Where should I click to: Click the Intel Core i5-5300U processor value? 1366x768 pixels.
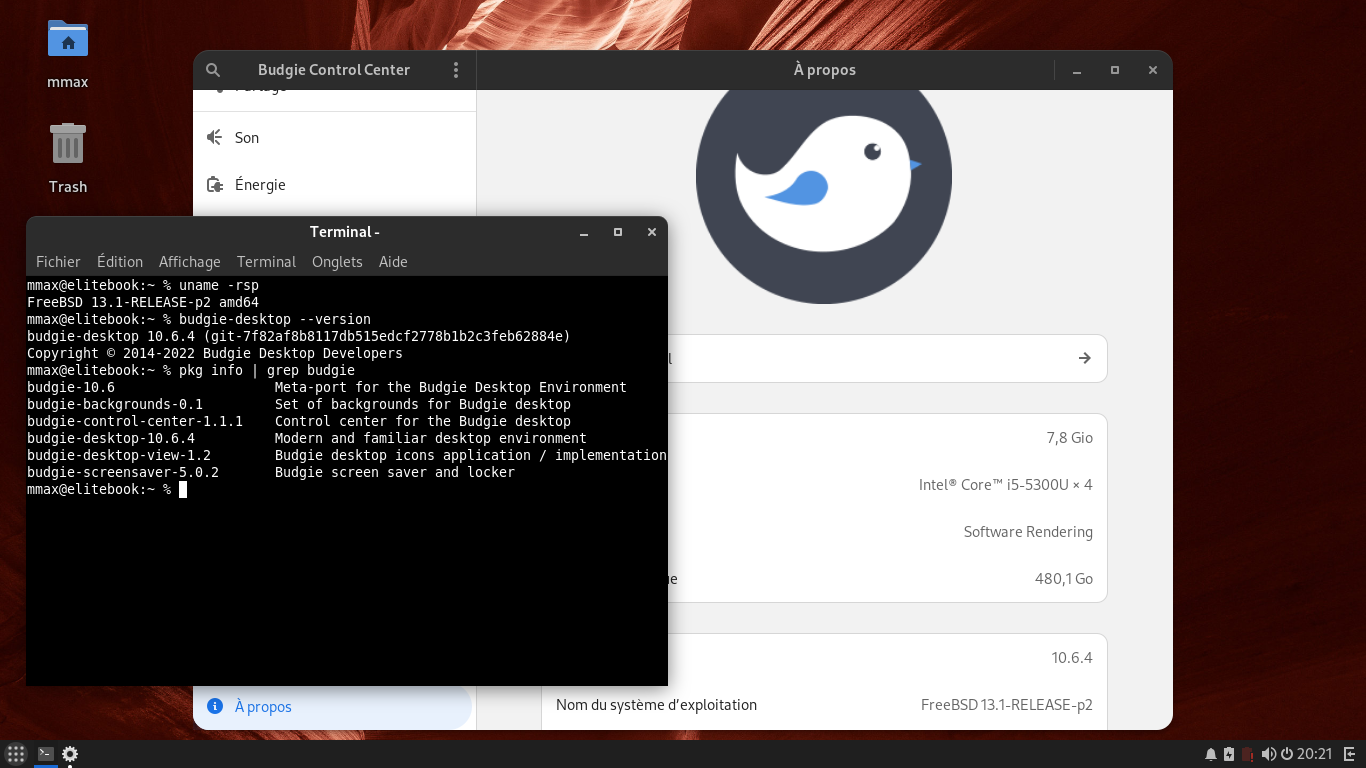coord(1005,485)
